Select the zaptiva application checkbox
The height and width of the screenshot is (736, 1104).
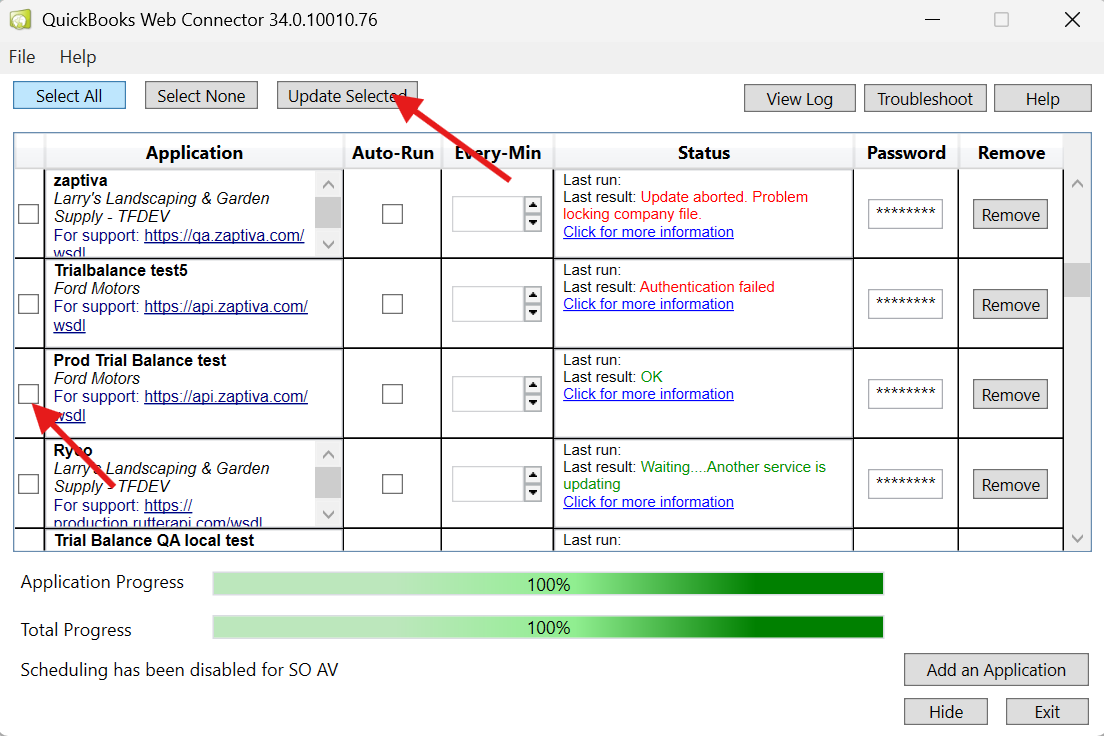click(x=29, y=214)
